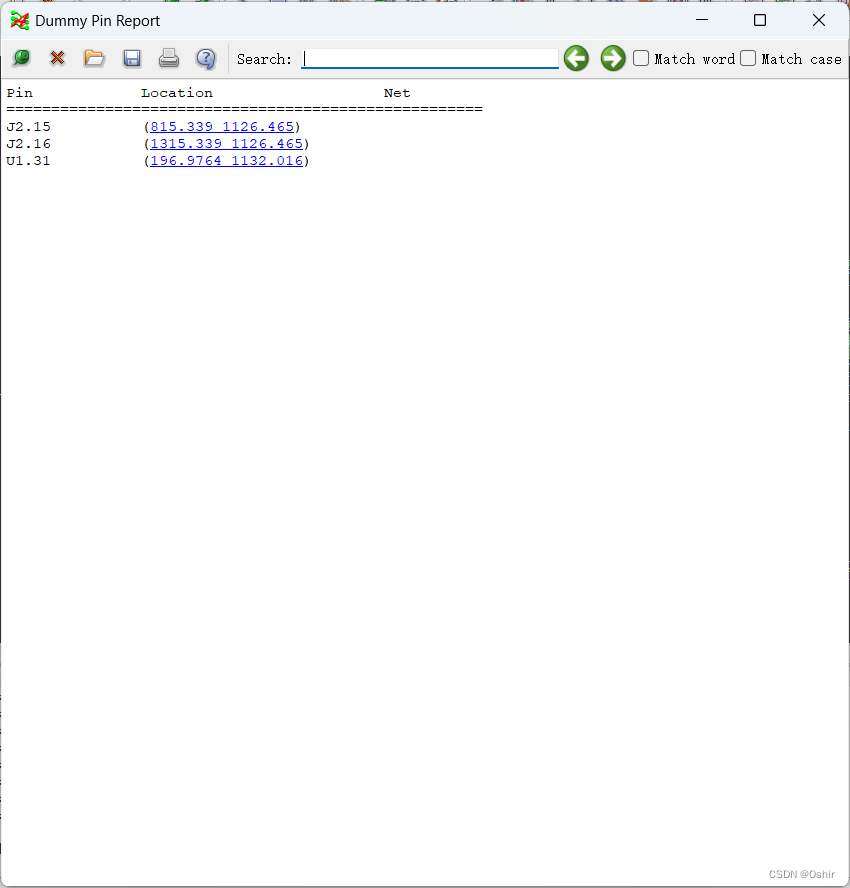Select U1.31 location link 196.9764 1132.016
The image size is (850, 888).
click(226, 161)
